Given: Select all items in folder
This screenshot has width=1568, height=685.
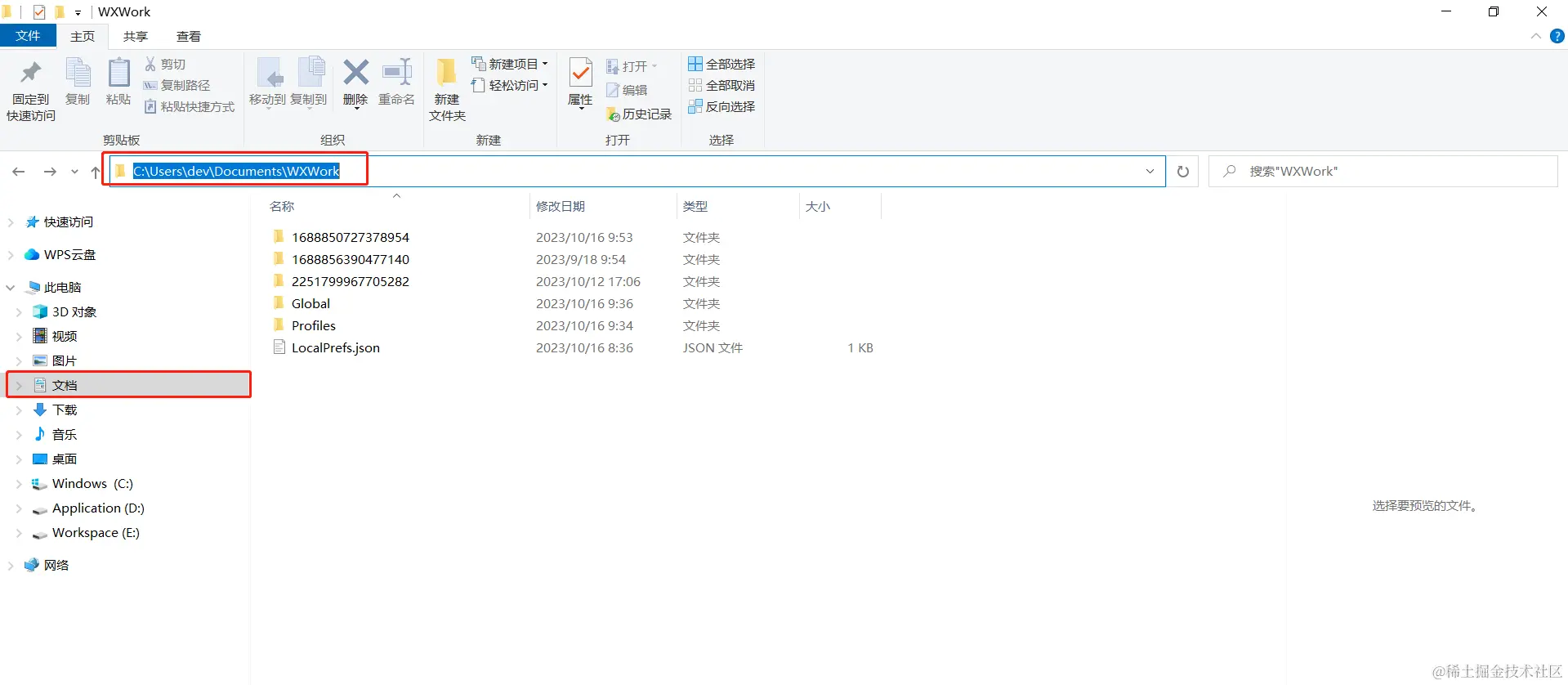Looking at the screenshot, I should point(721,64).
